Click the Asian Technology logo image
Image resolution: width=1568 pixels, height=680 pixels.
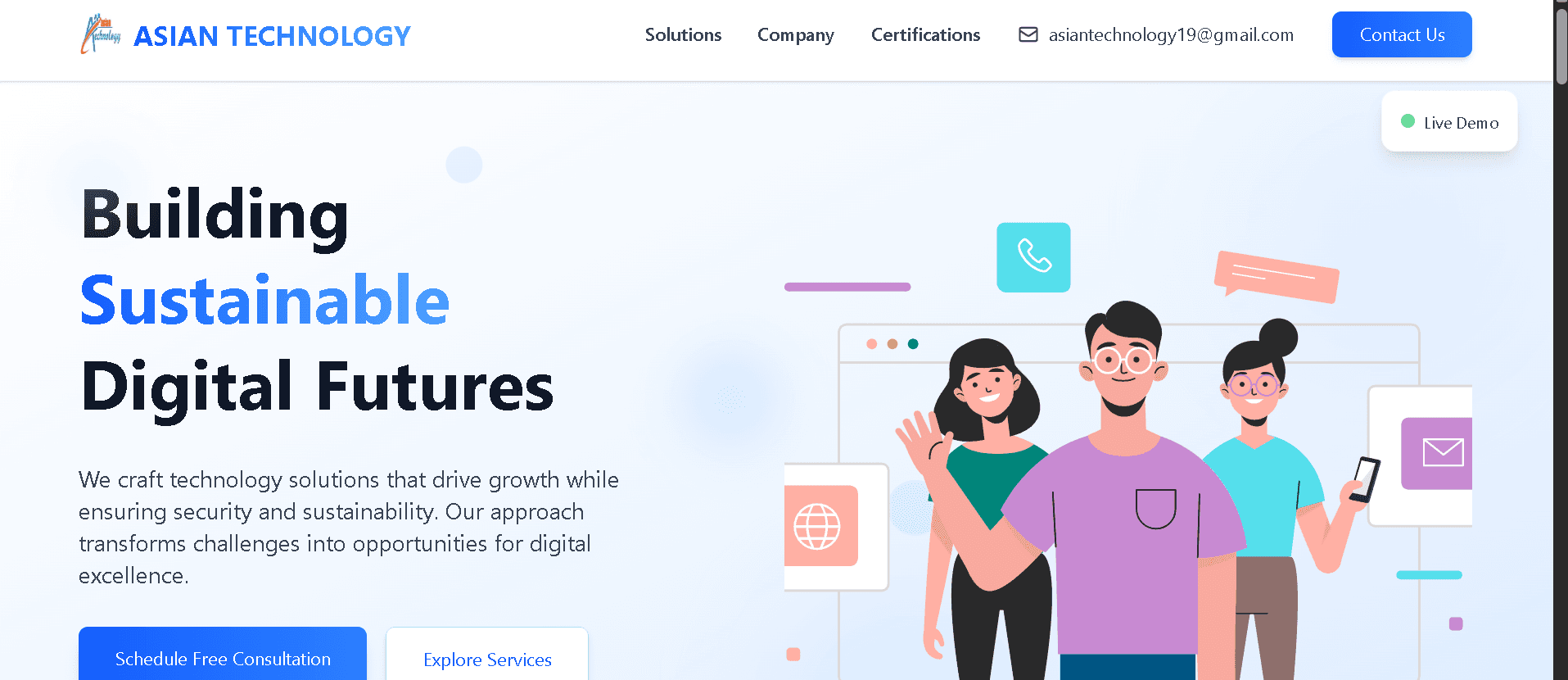(x=101, y=34)
